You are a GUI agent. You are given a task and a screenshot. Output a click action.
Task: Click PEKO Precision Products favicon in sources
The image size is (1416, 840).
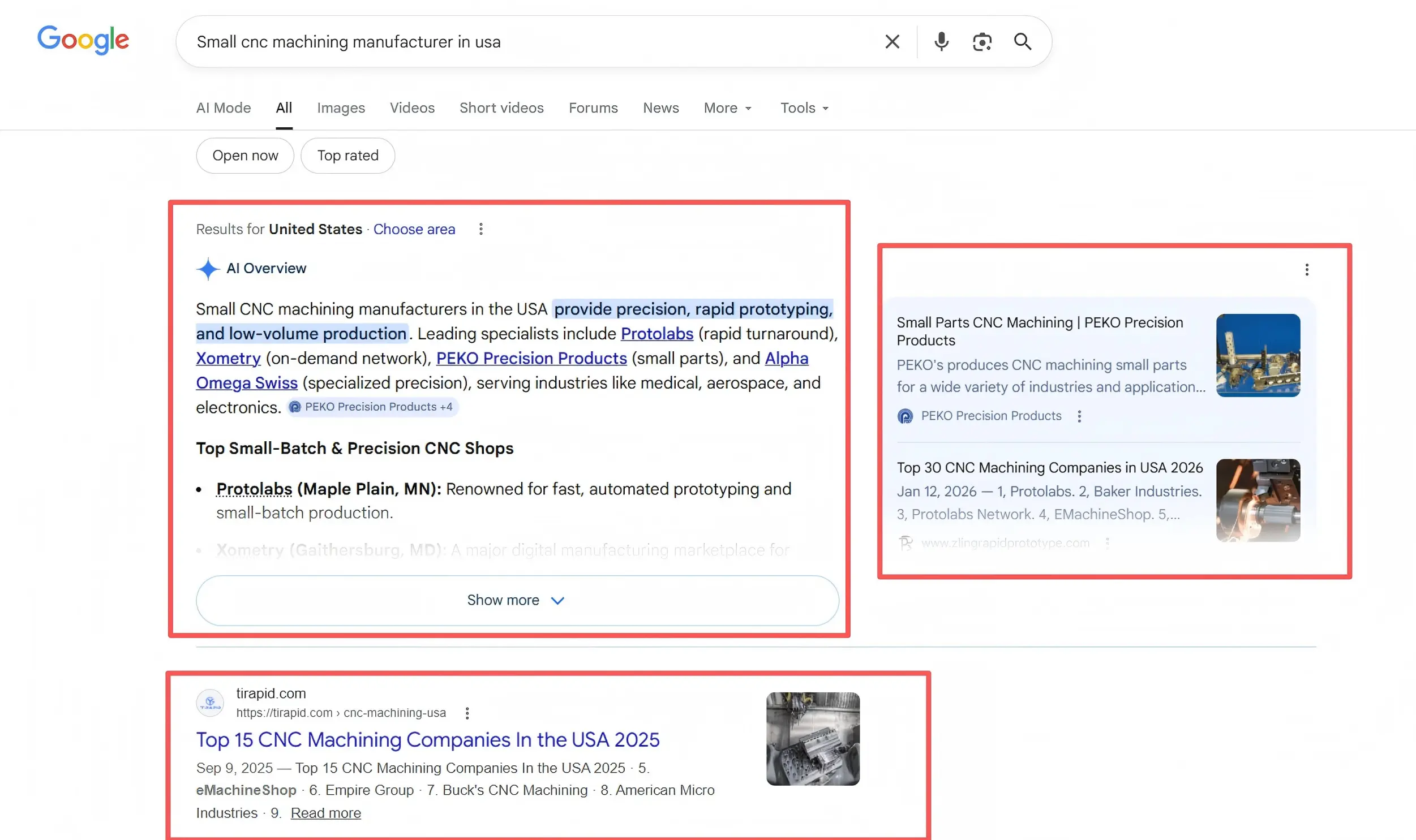coord(906,416)
